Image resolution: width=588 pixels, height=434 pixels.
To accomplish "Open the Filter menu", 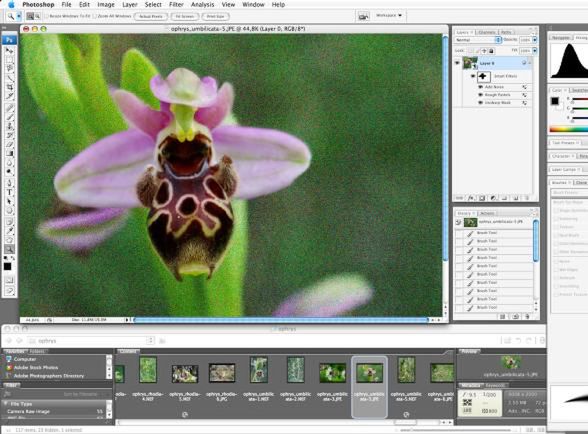I will coord(176,5).
